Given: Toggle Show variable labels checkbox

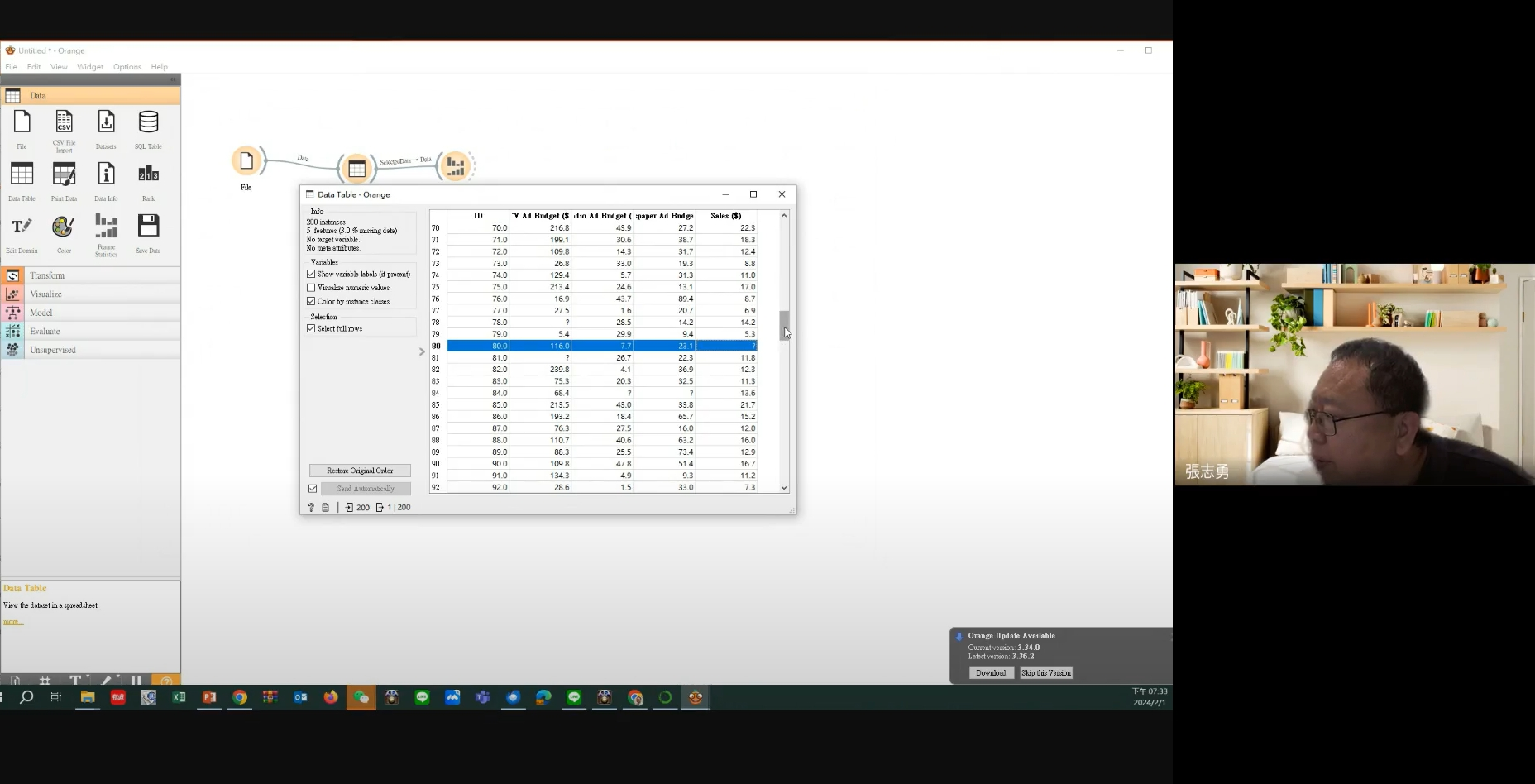Looking at the screenshot, I should coord(312,274).
